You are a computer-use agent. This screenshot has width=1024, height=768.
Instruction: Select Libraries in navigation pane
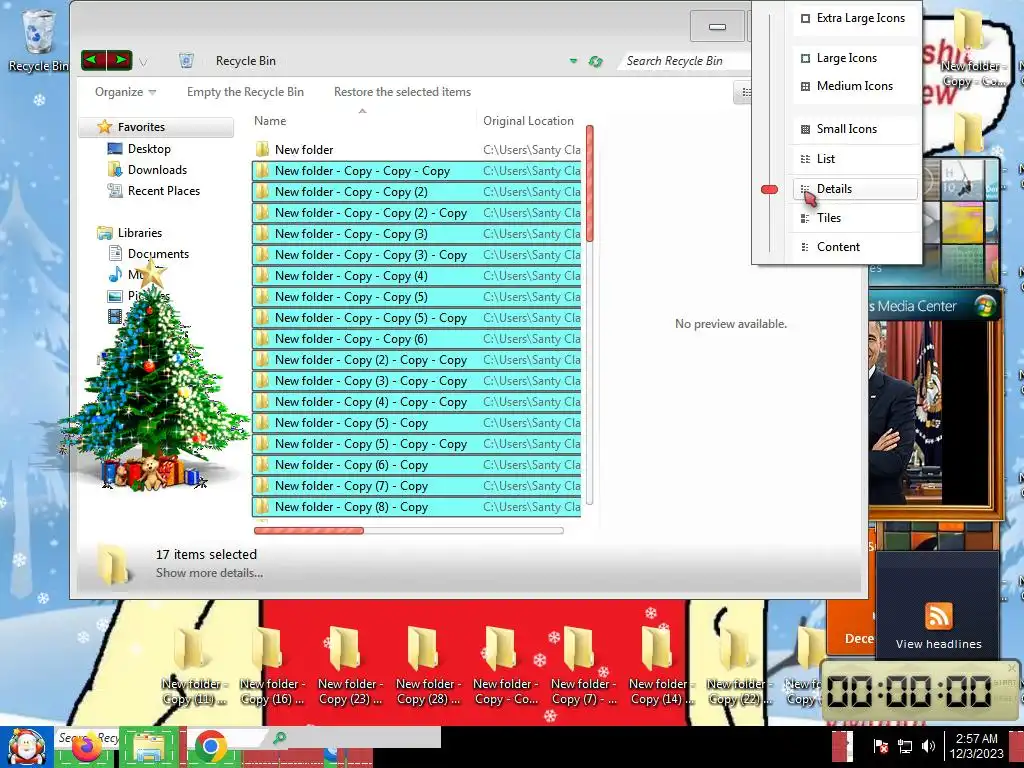140,232
